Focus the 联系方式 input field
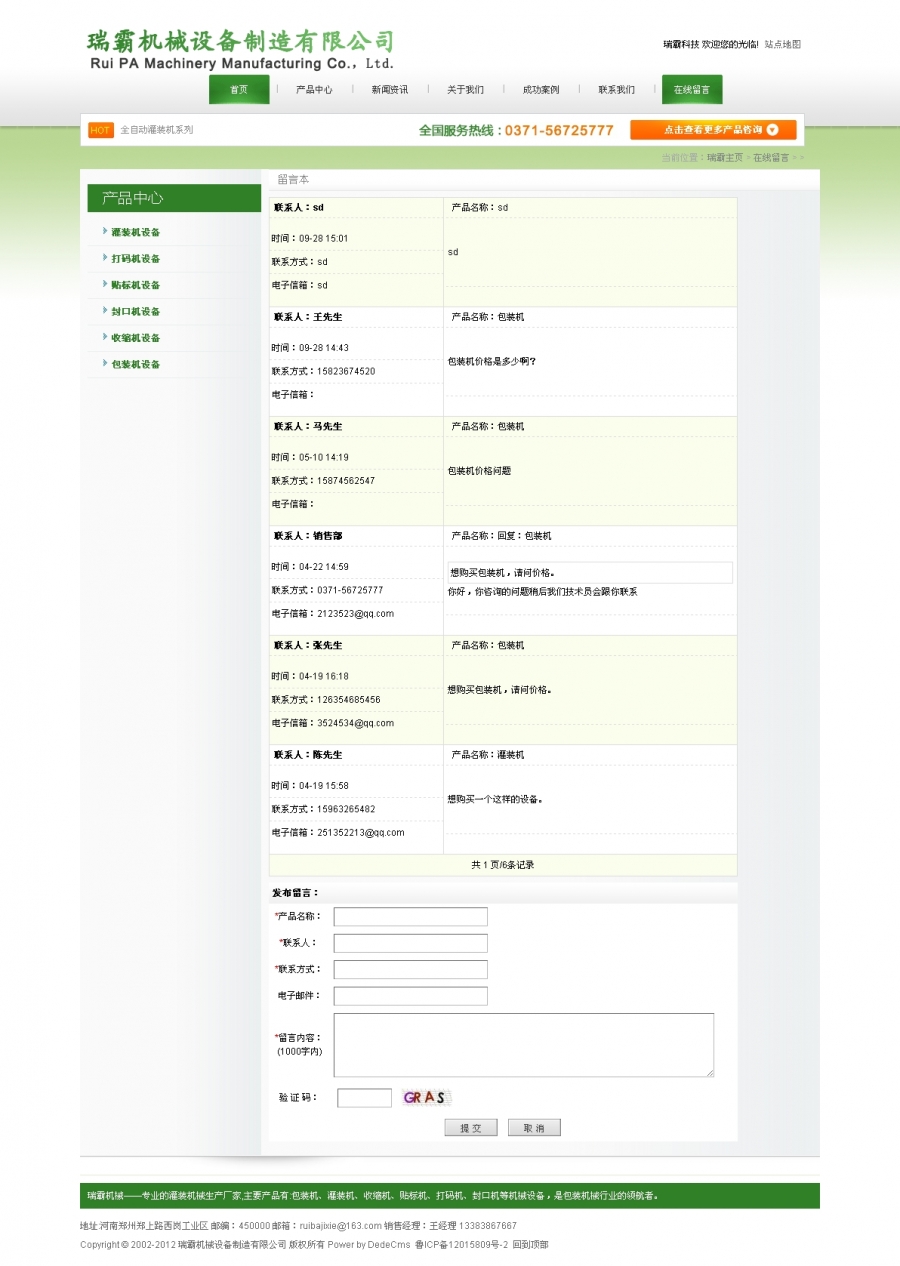This screenshot has width=900, height=1266. click(x=410, y=969)
